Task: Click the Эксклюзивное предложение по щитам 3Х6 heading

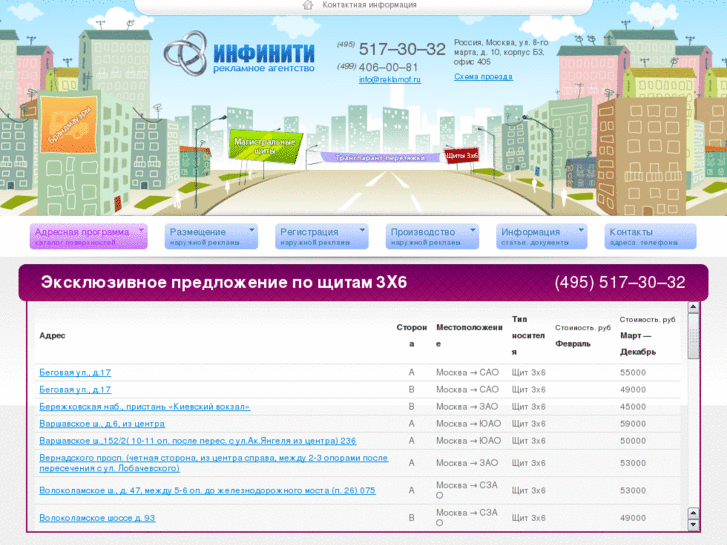Action: (223, 282)
